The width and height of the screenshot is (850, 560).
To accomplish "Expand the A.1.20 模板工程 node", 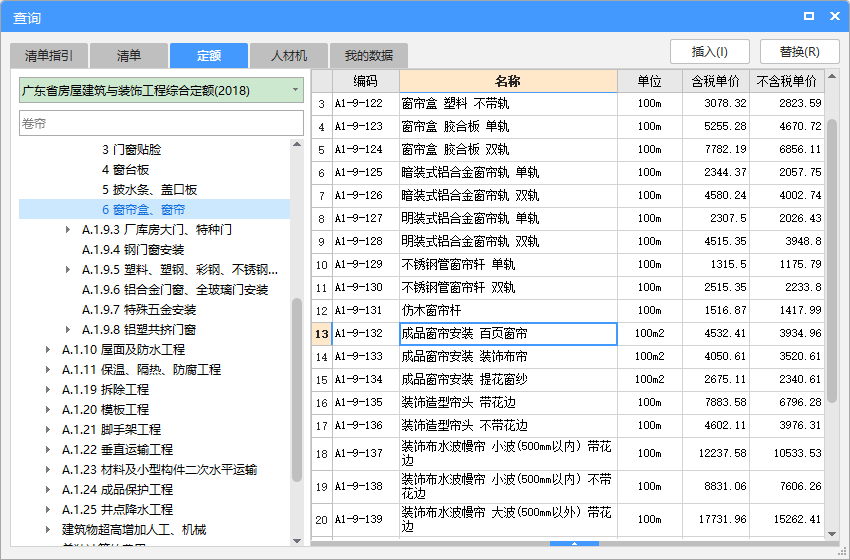I will 48,410.
